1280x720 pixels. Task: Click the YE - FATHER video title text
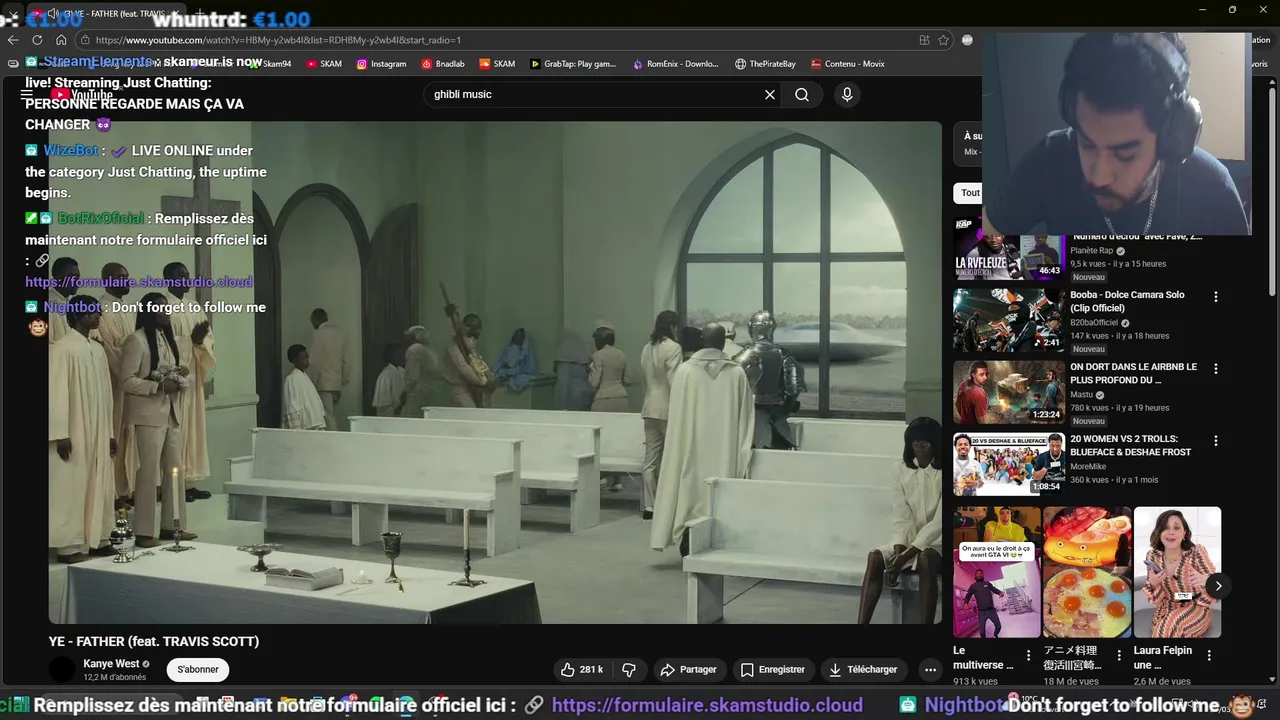click(x=154, y=641)
